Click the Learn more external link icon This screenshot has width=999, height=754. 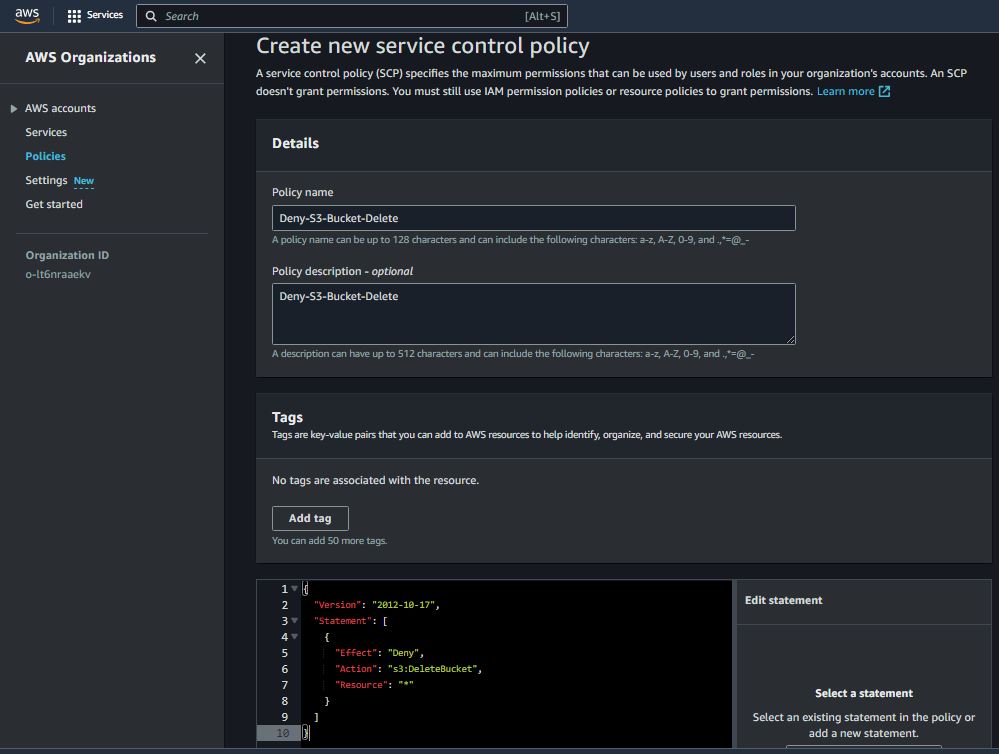884,91
